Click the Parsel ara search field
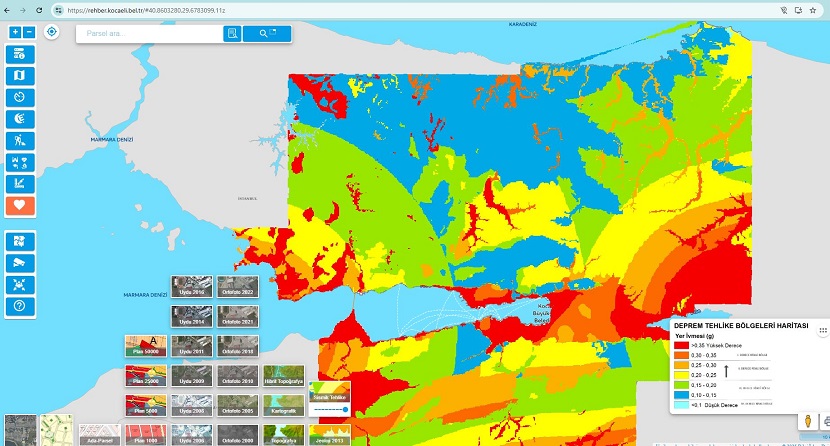This screenshot has height=446, width=830. (150, 33)
